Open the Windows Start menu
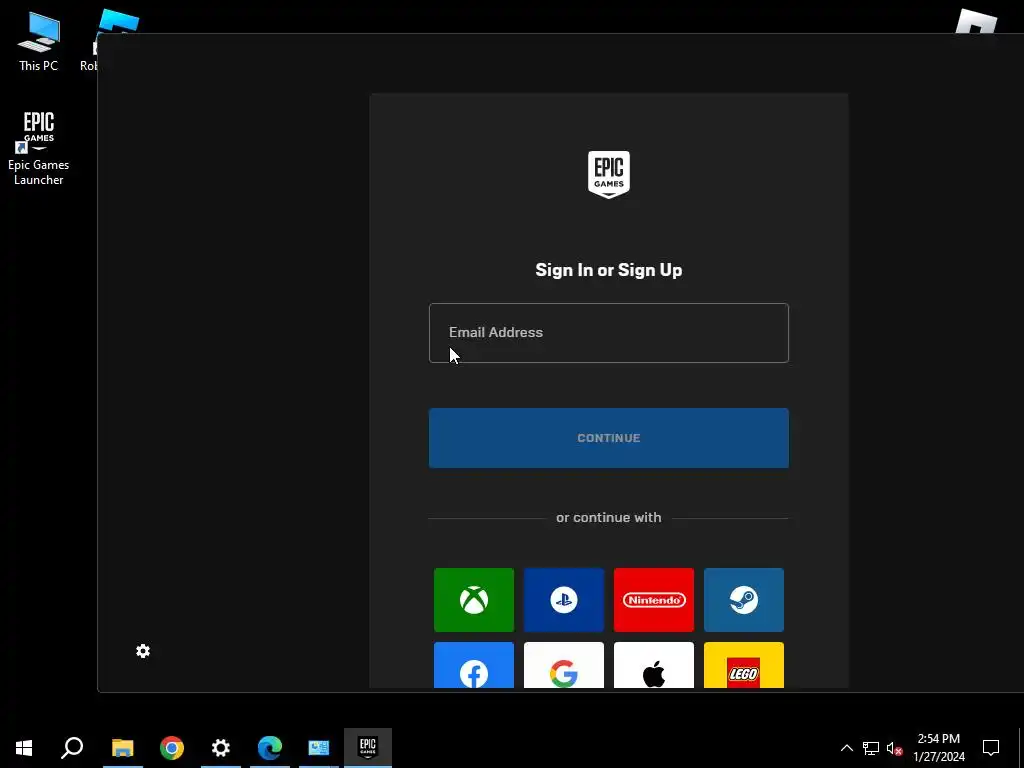Image resolution: width=1024 pixels, height=768 pixels. pyautogui.click(x=24, y=747)
